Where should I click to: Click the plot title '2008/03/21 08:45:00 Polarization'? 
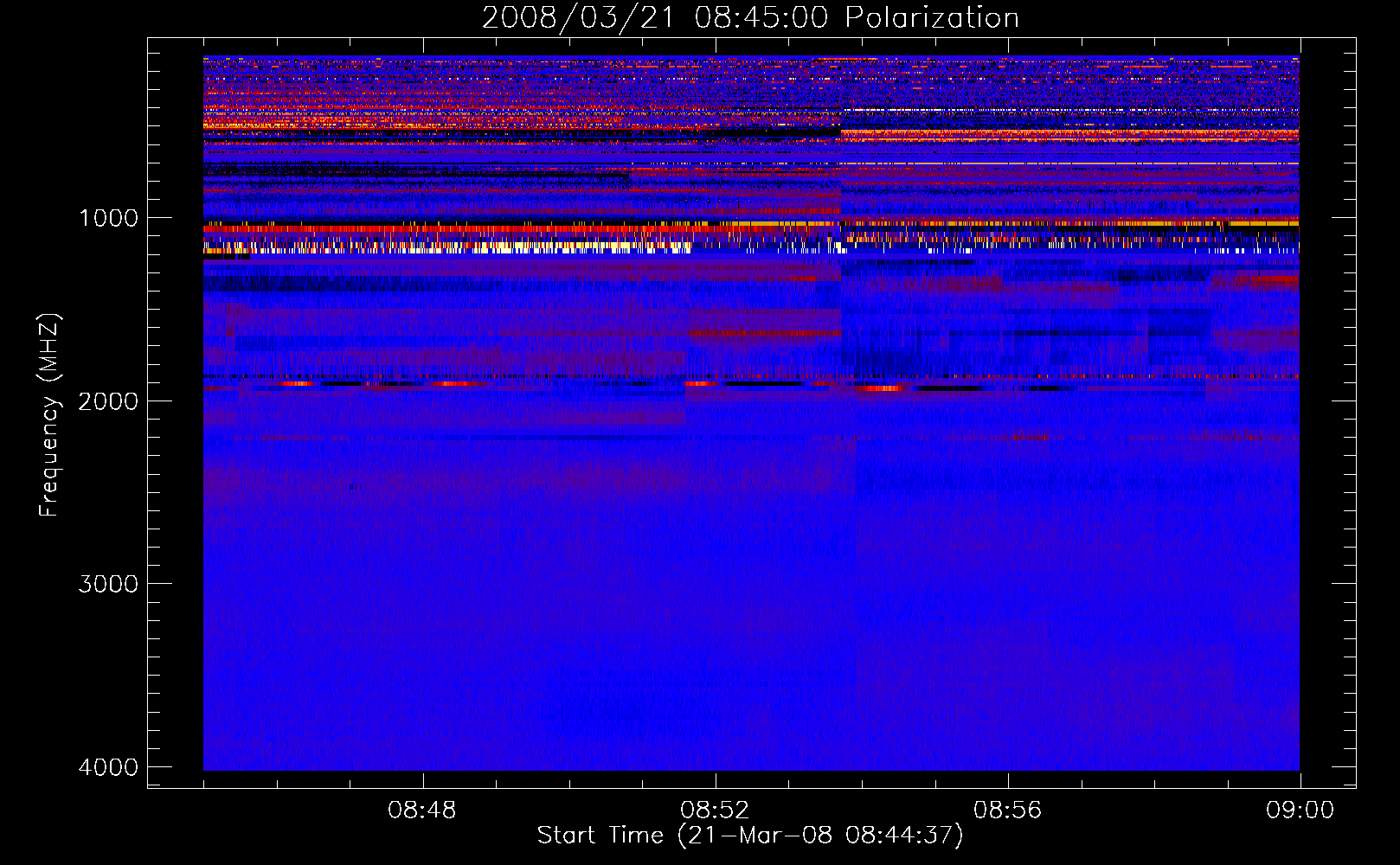[x=750, y=18]
